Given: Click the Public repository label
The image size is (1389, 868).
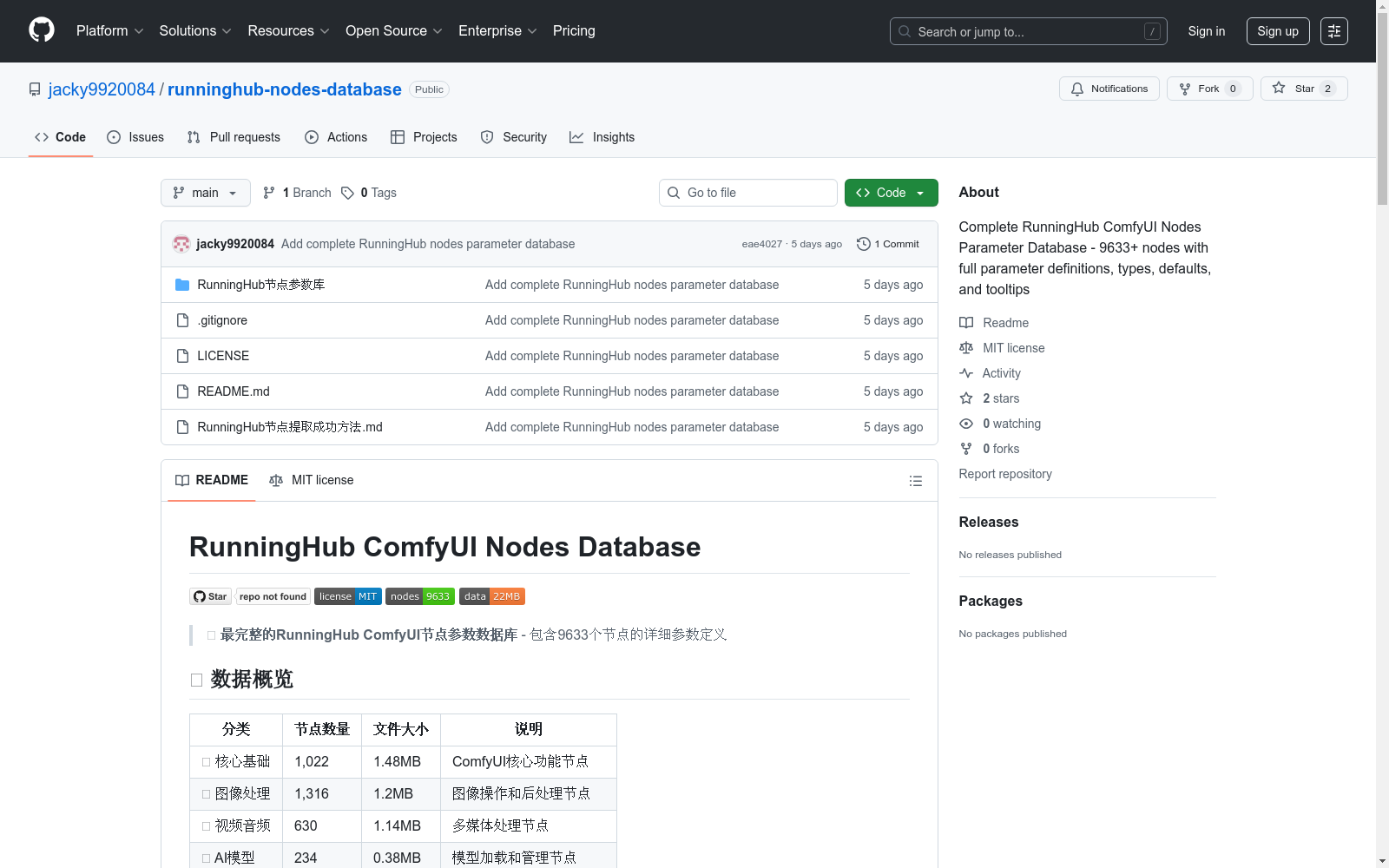Looking at the screenshot, I should click(x=429, y=89).
